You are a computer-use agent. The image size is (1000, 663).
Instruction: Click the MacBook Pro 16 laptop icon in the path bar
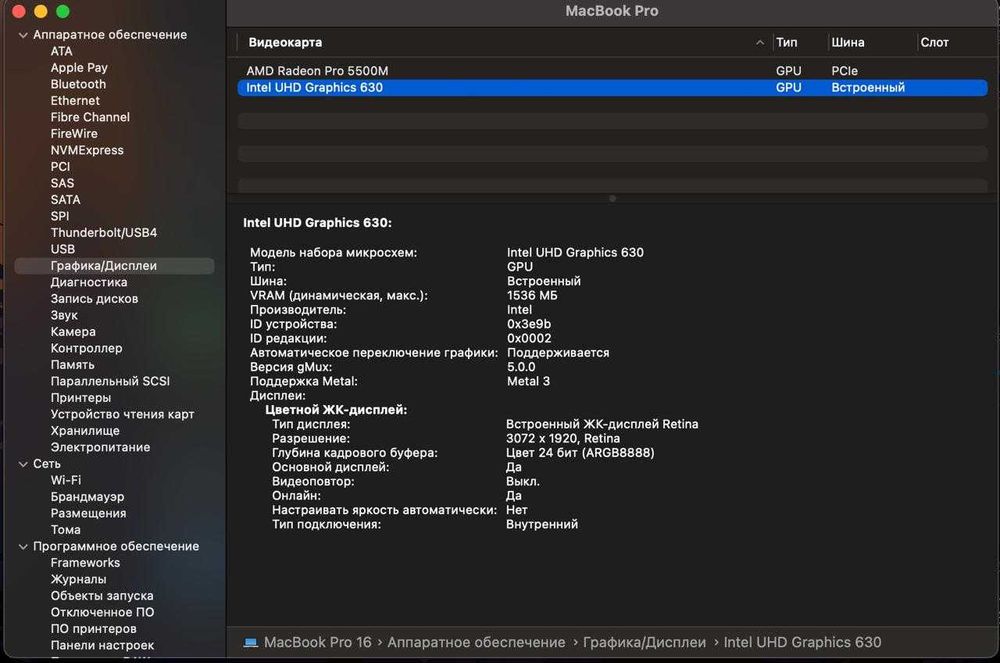point(251,643)
